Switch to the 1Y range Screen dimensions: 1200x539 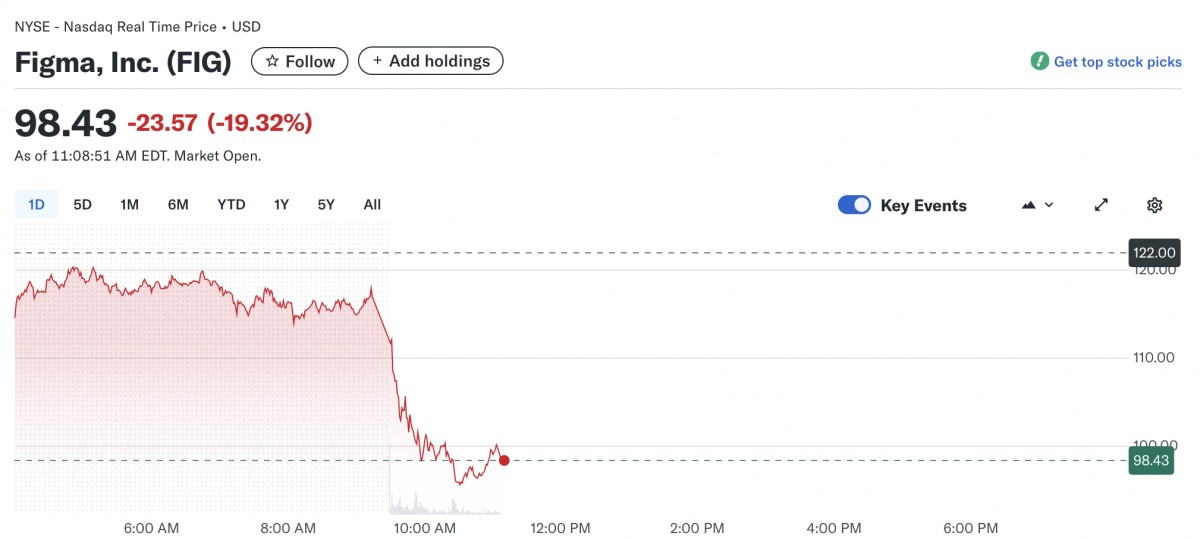coord(281,204)
